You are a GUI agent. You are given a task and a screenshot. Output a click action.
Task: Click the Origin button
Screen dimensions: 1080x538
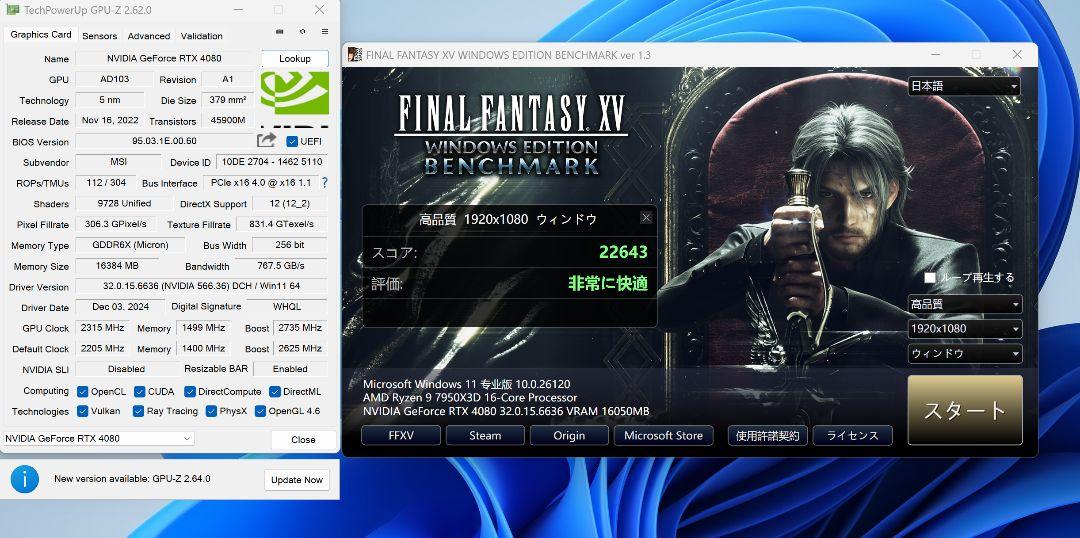570,435
